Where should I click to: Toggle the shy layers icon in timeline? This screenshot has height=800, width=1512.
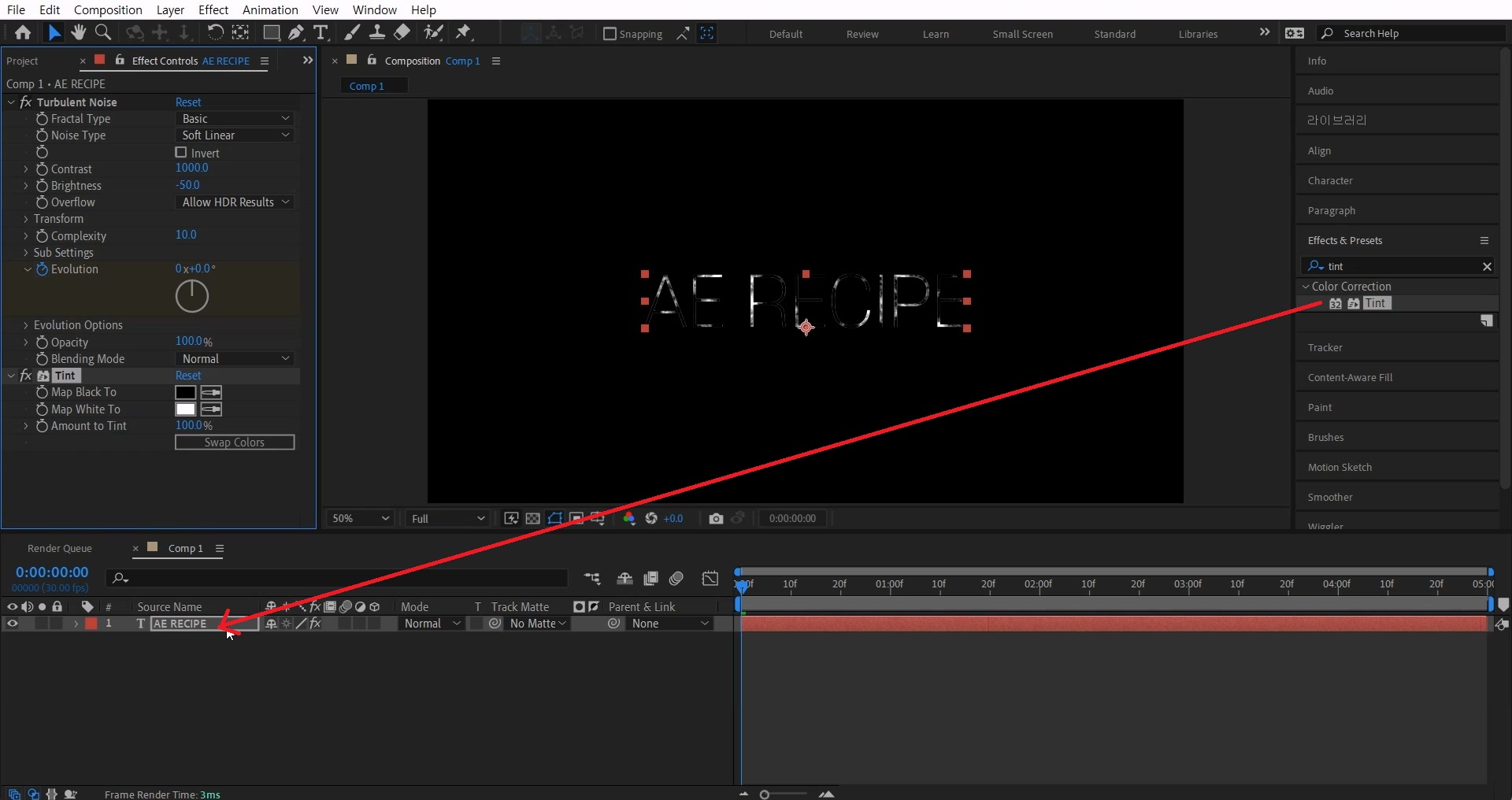pyautogui.click(x=624, y=579)
